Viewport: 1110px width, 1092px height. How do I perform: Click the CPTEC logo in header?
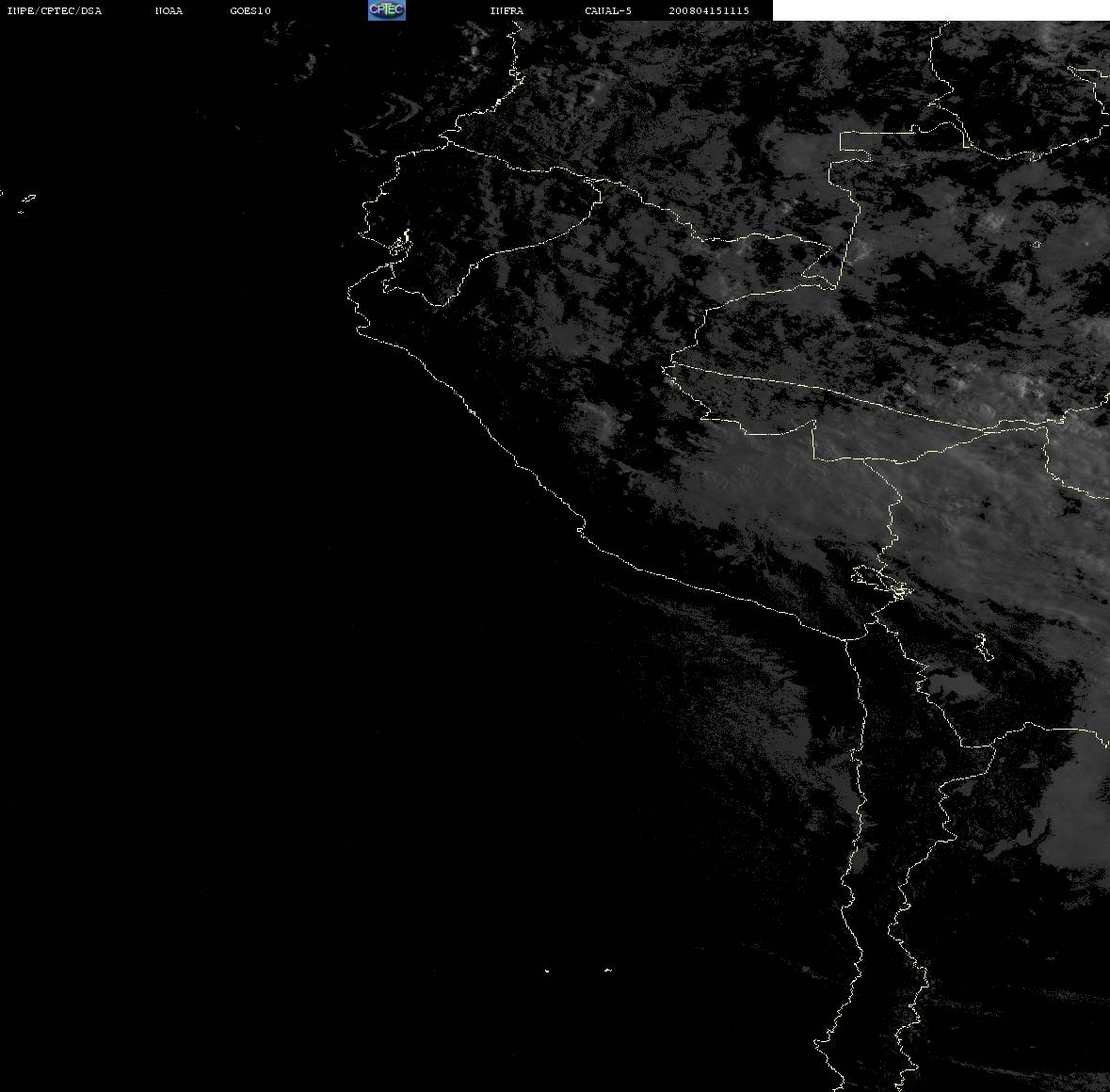click(x=387, y=10)
